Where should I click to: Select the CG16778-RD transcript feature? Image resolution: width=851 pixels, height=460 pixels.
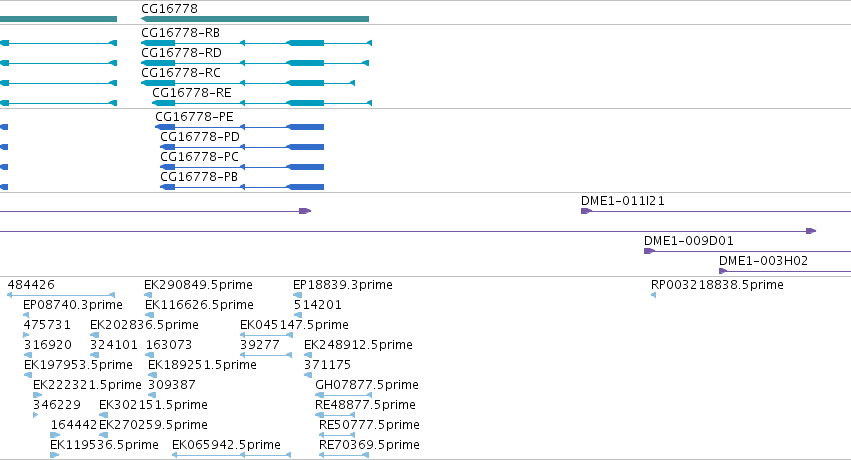tap(255, 63)
